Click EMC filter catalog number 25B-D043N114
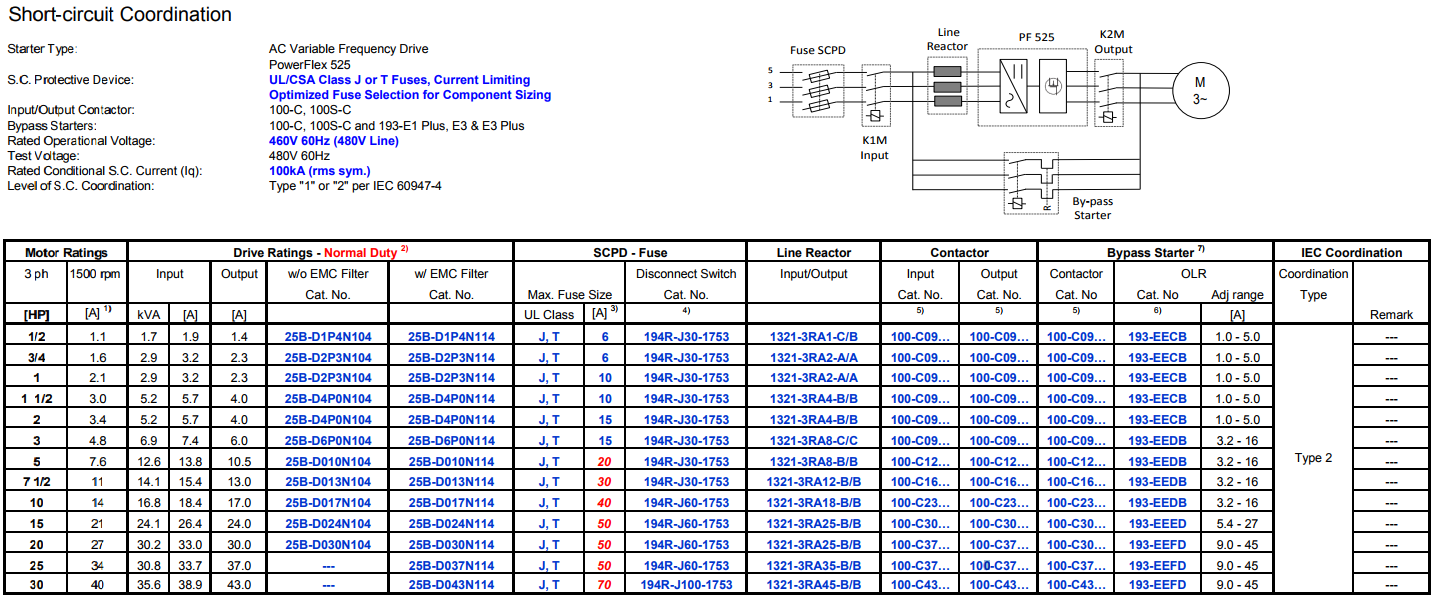 tap(452, 585)
